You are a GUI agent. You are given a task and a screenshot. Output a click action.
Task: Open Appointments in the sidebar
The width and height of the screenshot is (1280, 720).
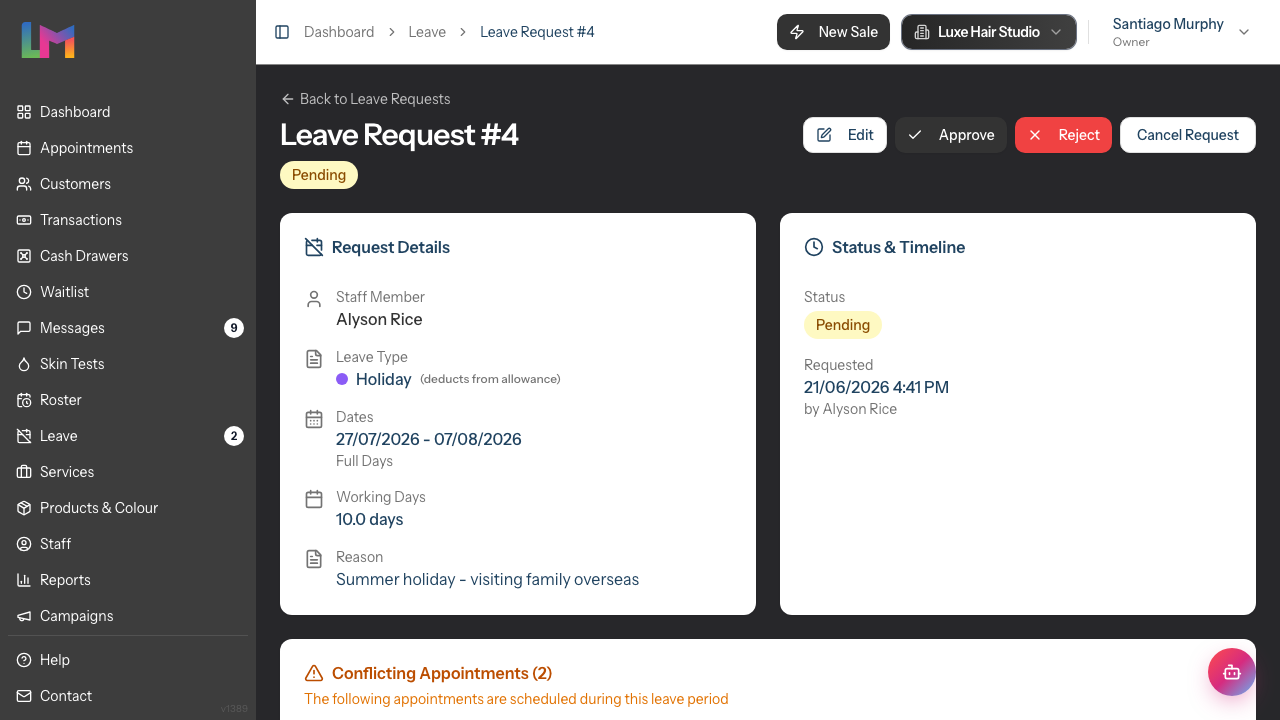click(x=128, y=148)
